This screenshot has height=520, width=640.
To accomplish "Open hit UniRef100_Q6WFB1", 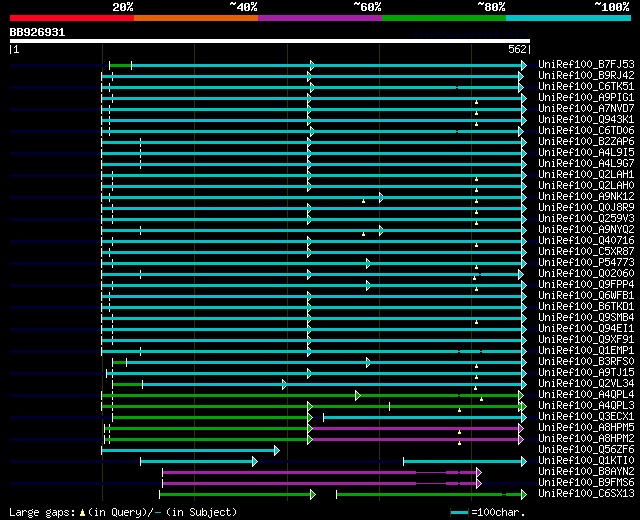I will pyautogui.click(x=586, y=296).
